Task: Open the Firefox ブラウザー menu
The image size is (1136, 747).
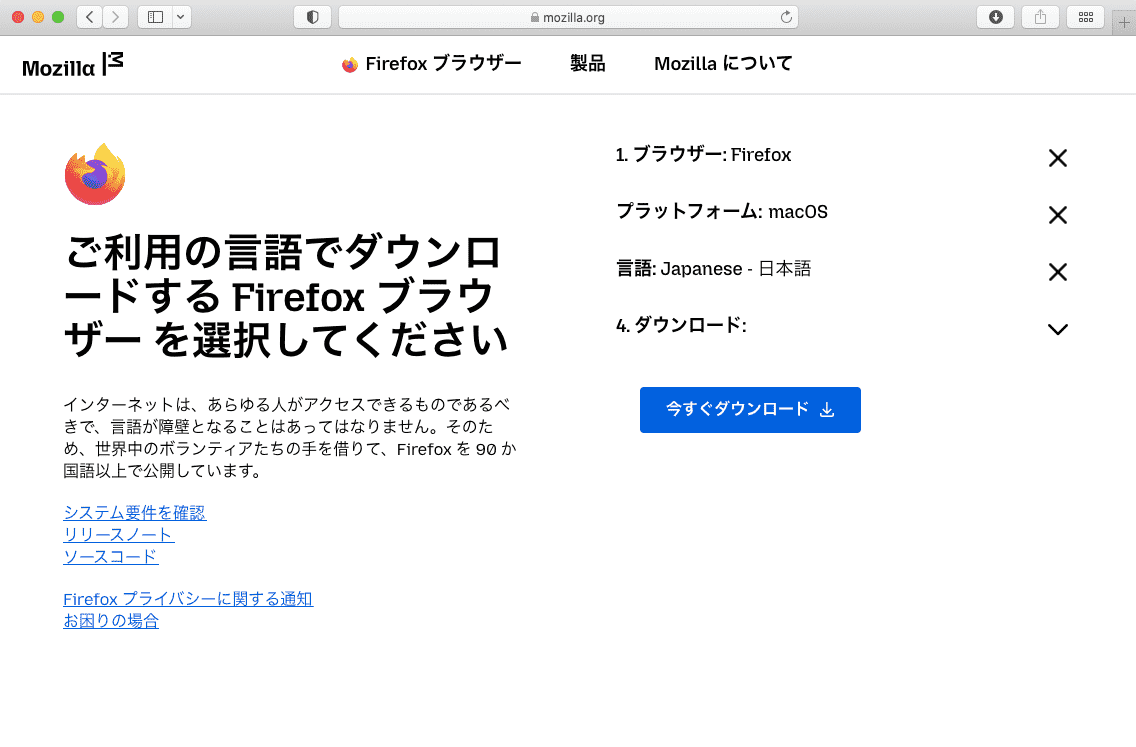Action: pyautogui.click(x=431, y=63)
